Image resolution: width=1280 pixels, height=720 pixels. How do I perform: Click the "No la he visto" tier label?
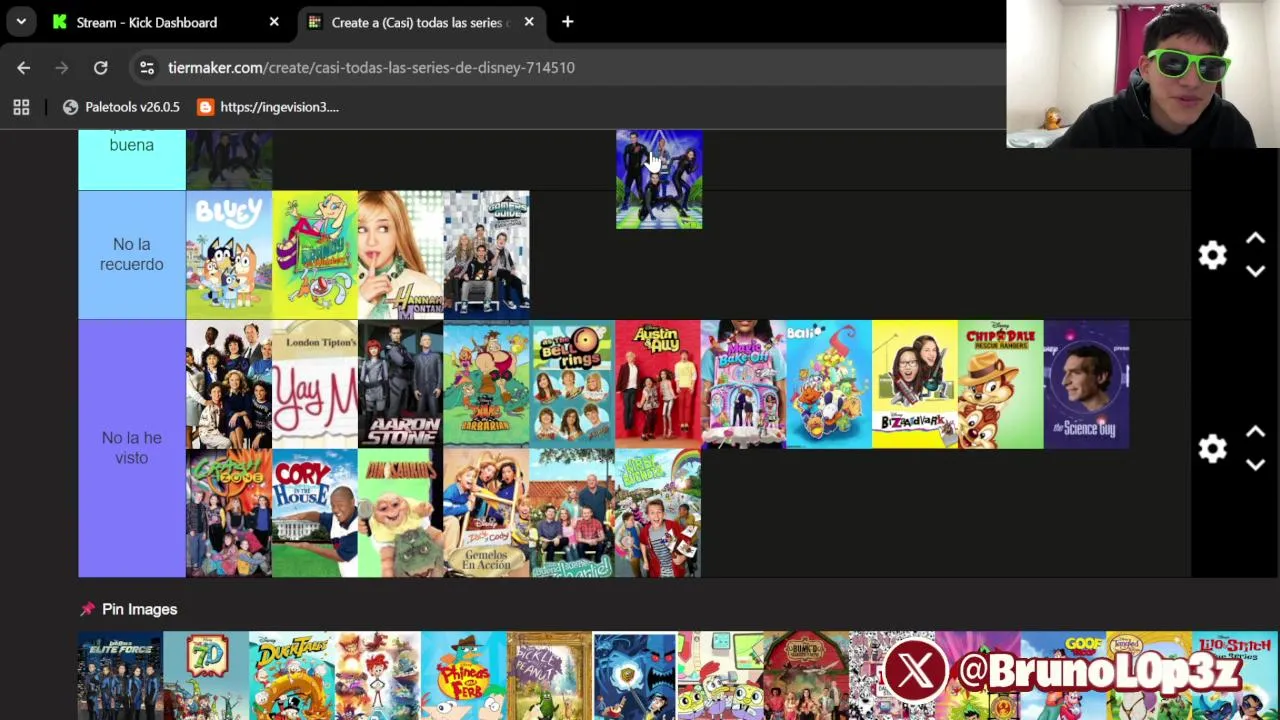pos(131,448)
